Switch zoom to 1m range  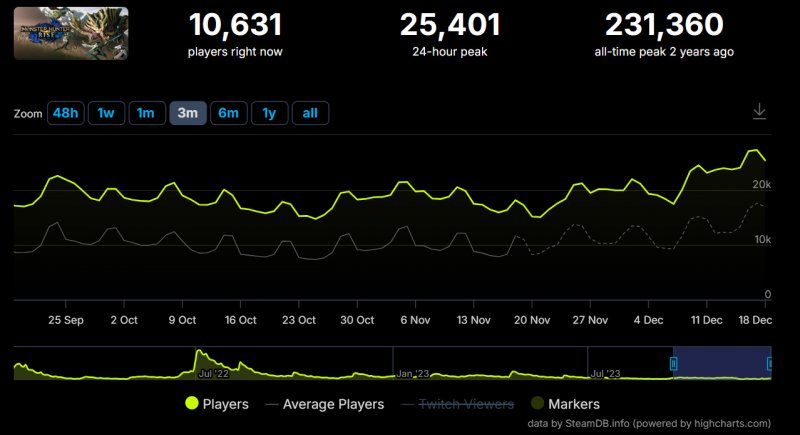(x=146, y=113)
